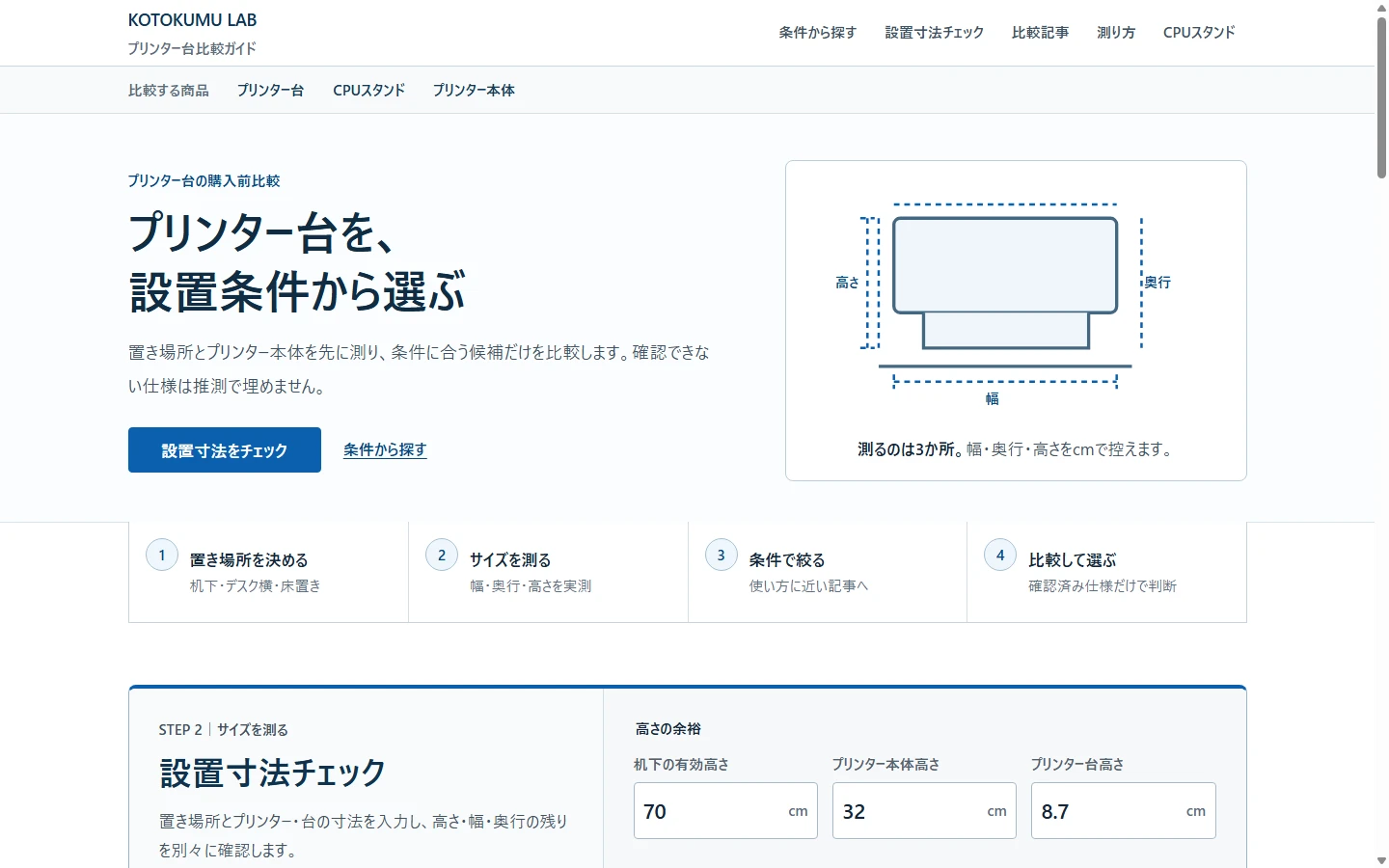1389x868 pixels.
Task: Click the 幅 label under the diagram
Action: (x=992, y=398)
